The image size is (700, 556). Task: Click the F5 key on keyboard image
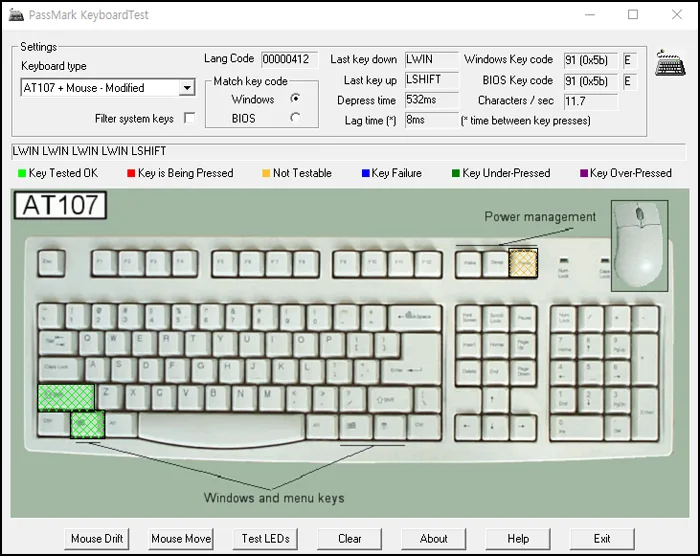pos(225,263)
